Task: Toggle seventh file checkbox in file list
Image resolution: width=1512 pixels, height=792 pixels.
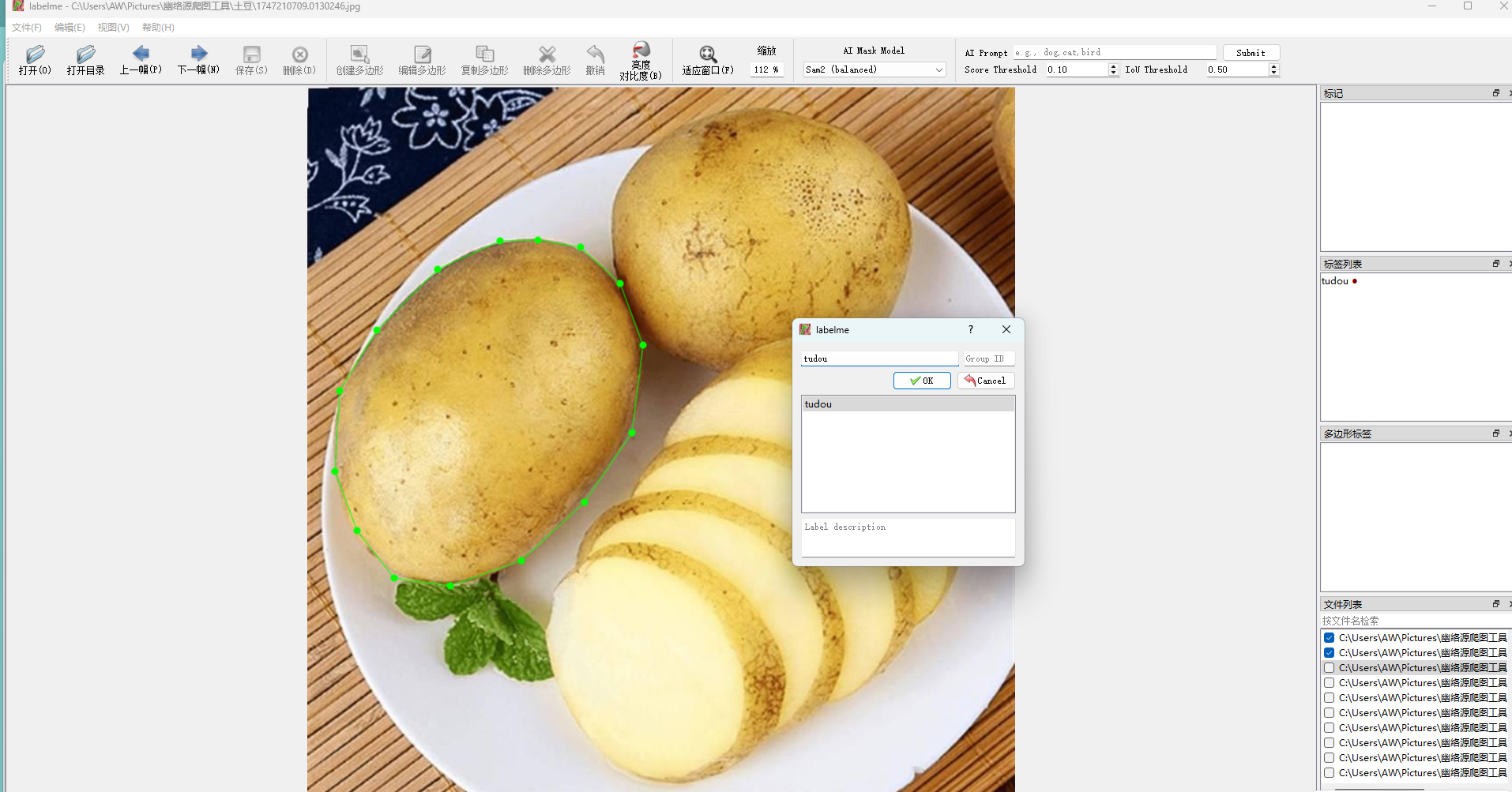Action: pos(1329,728)
